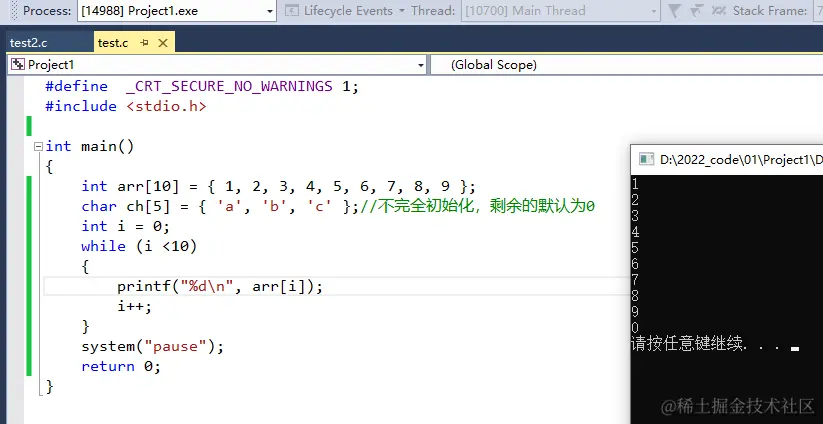Close the test.c tab
Image resolution: width=823 pixels, height=424 pixels.
(x=163, y=43)
